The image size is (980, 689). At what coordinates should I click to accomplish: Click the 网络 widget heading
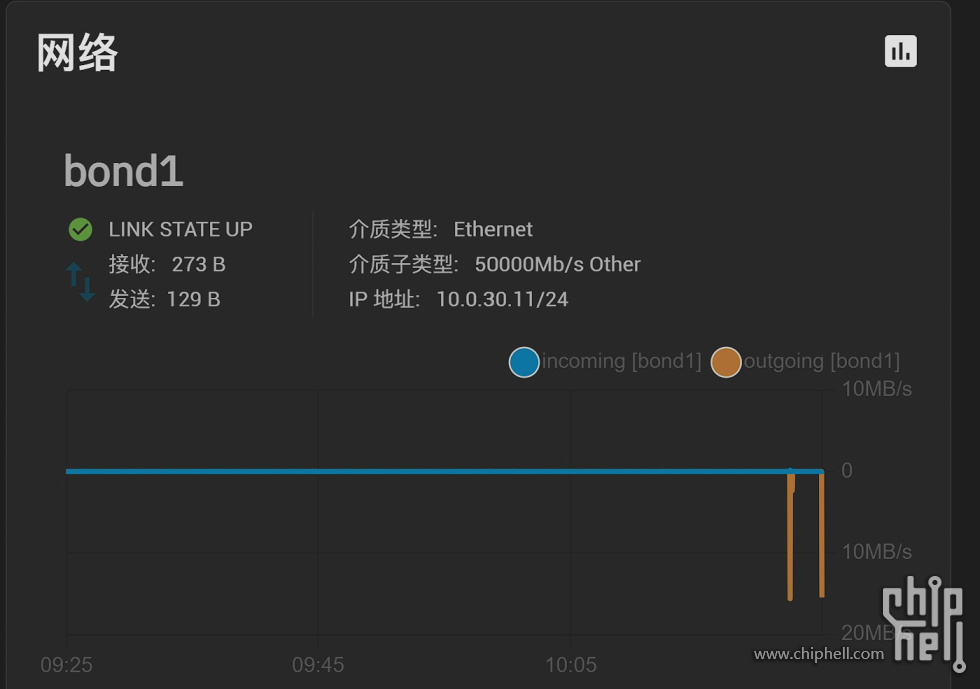pyautogui.click(x=77, y=52)
